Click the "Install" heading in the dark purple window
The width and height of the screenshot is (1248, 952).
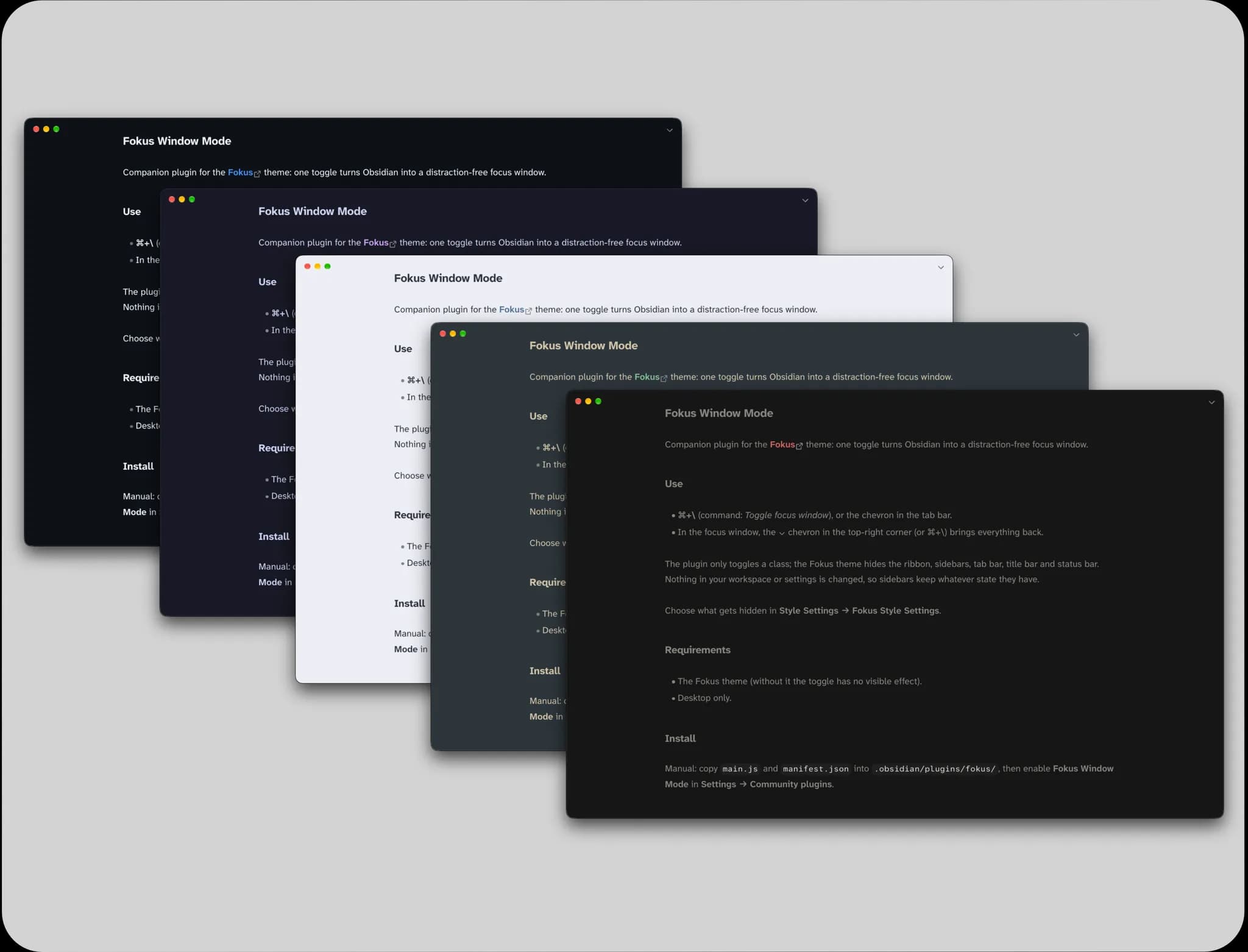[x=274, y=537]
